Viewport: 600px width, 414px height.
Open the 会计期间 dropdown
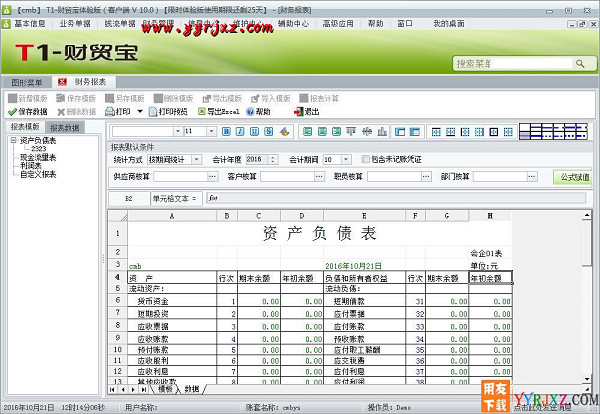[346, 159]
